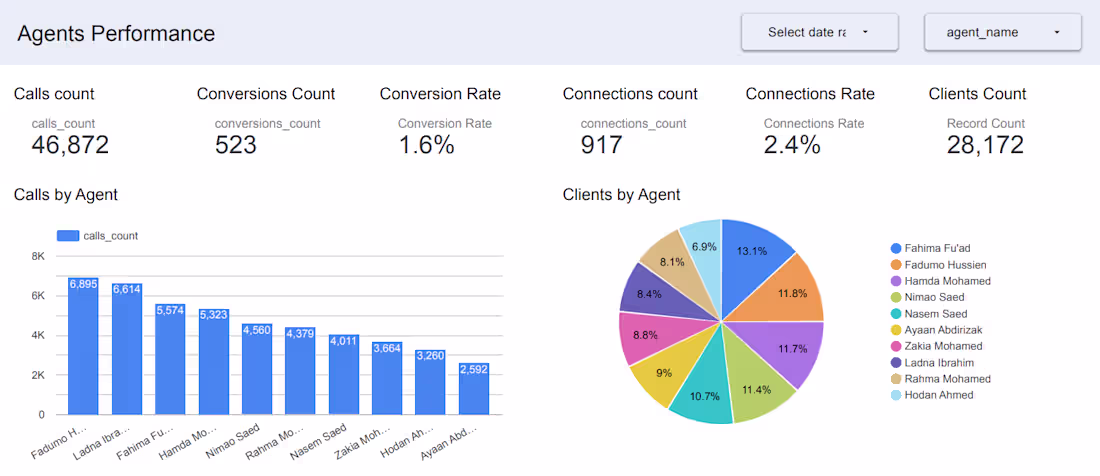Click the Nimao Saed x-axis label

point(233,441)
